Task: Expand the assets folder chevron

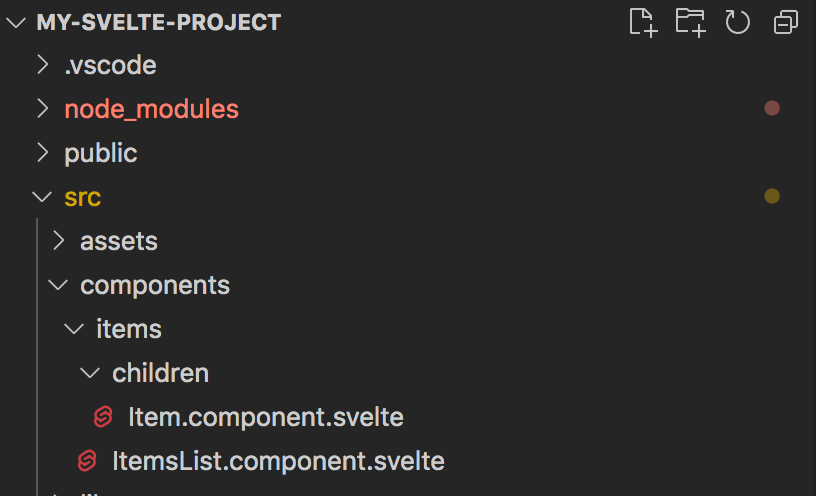Action: 59,241
